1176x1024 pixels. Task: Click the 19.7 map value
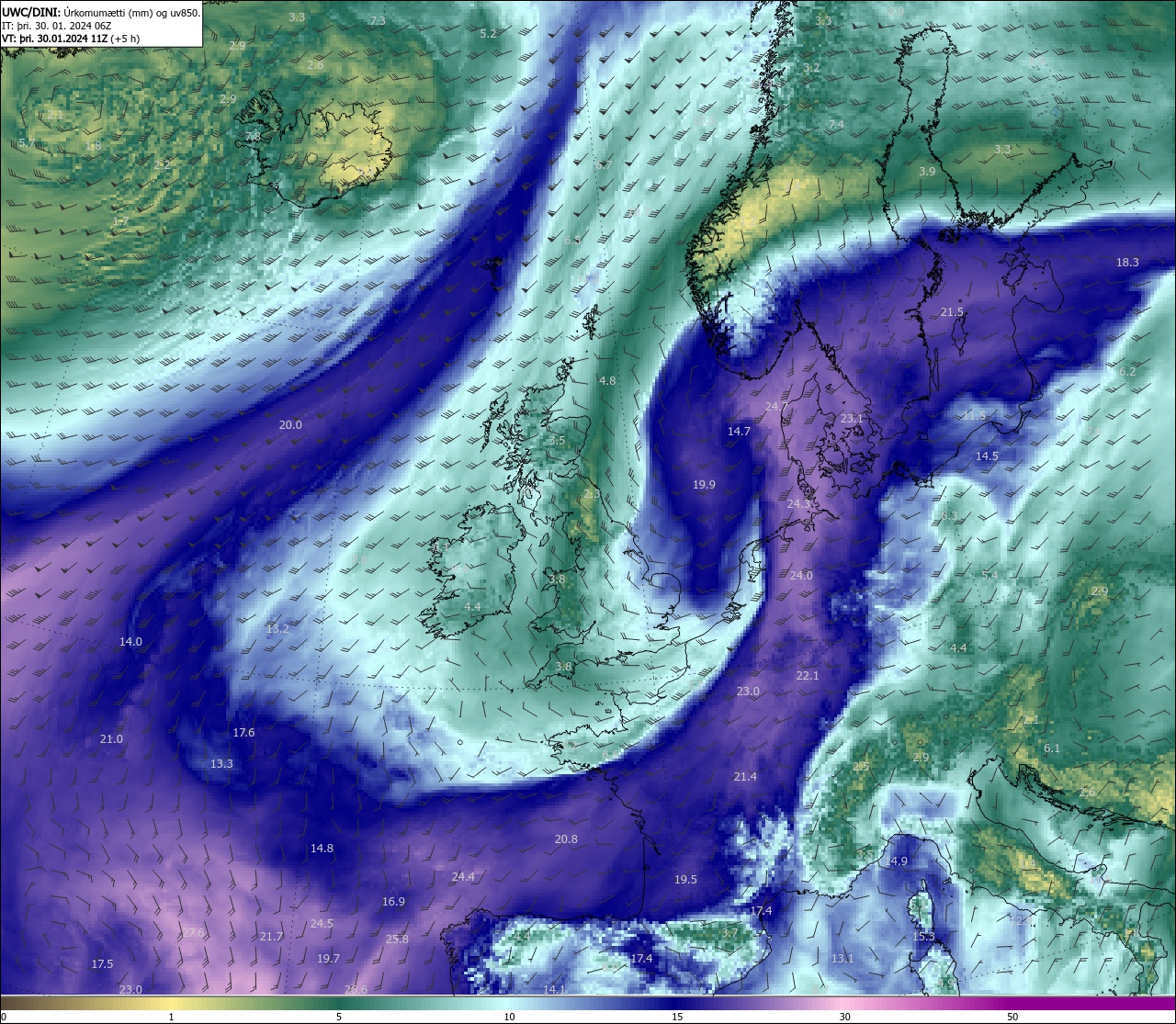pos(328,959)
